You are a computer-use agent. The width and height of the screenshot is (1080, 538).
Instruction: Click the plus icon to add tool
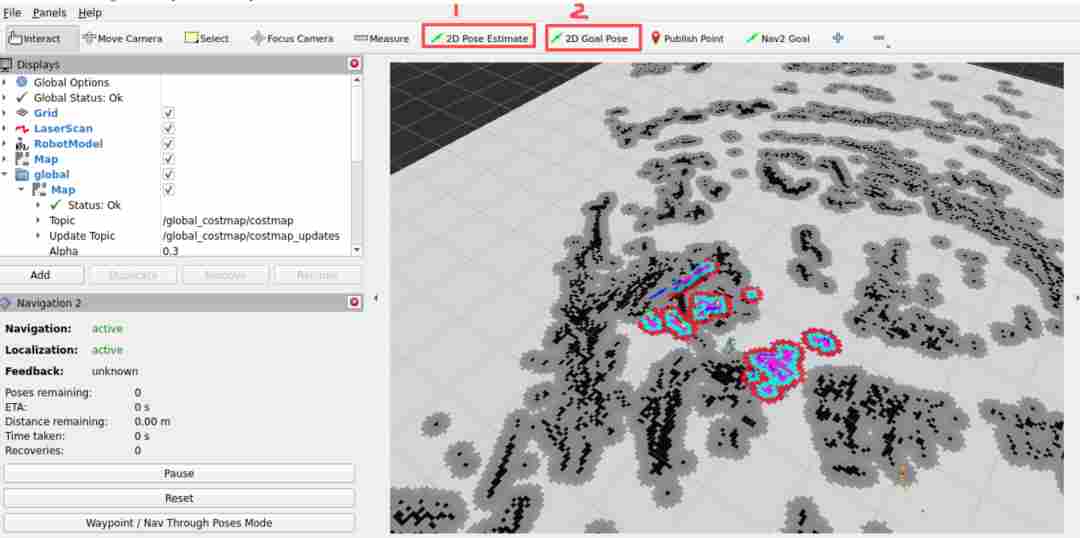point(838,38)
